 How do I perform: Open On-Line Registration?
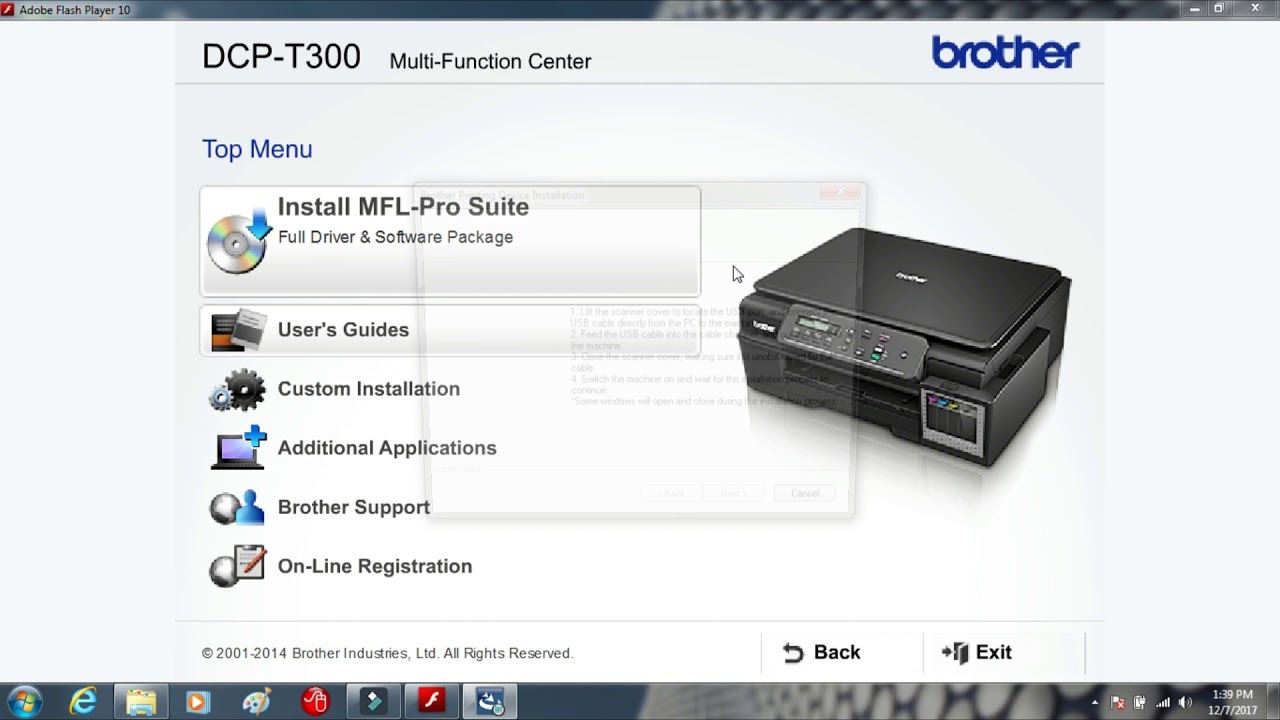point(340,566)
